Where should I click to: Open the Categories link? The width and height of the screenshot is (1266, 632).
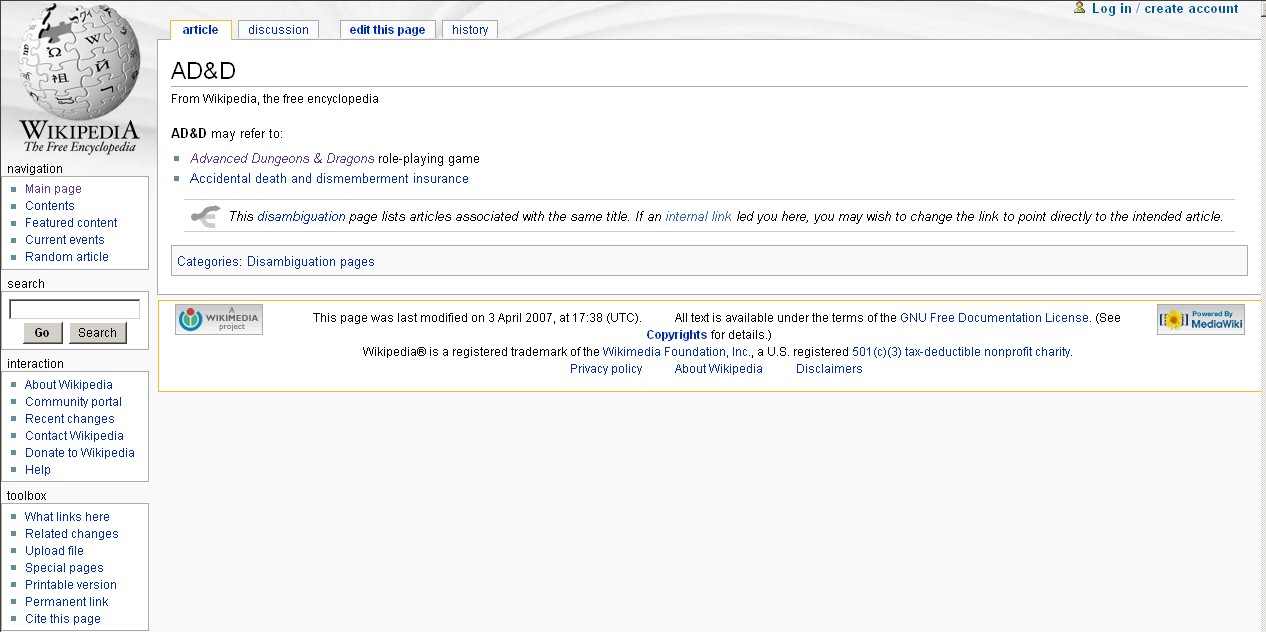(x=208, y=262)
